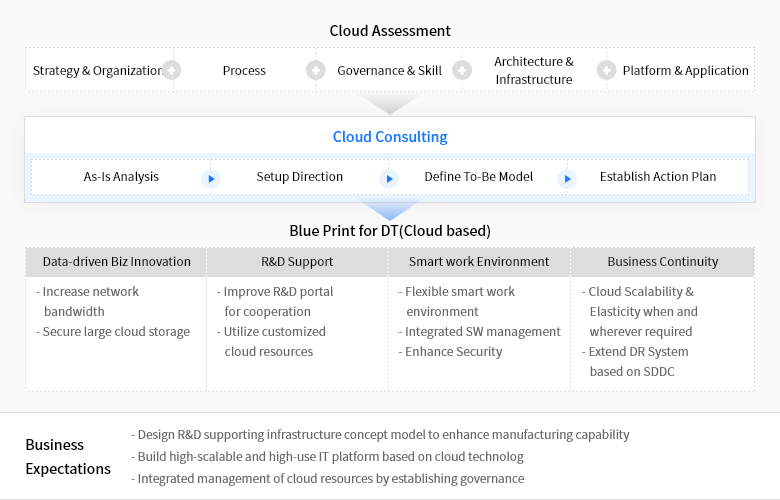Click blue arrow icon after Setup Direction
Screen dimensions: 780x500
pyautogui.click(x=388, y=178)
